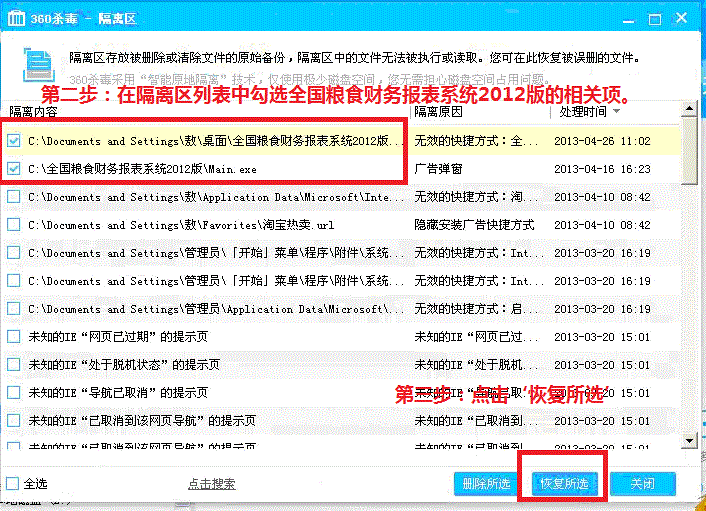This screenshot has width=706, height=511.
Task: Click the quarantine document icon
Action: coord(39,65)
